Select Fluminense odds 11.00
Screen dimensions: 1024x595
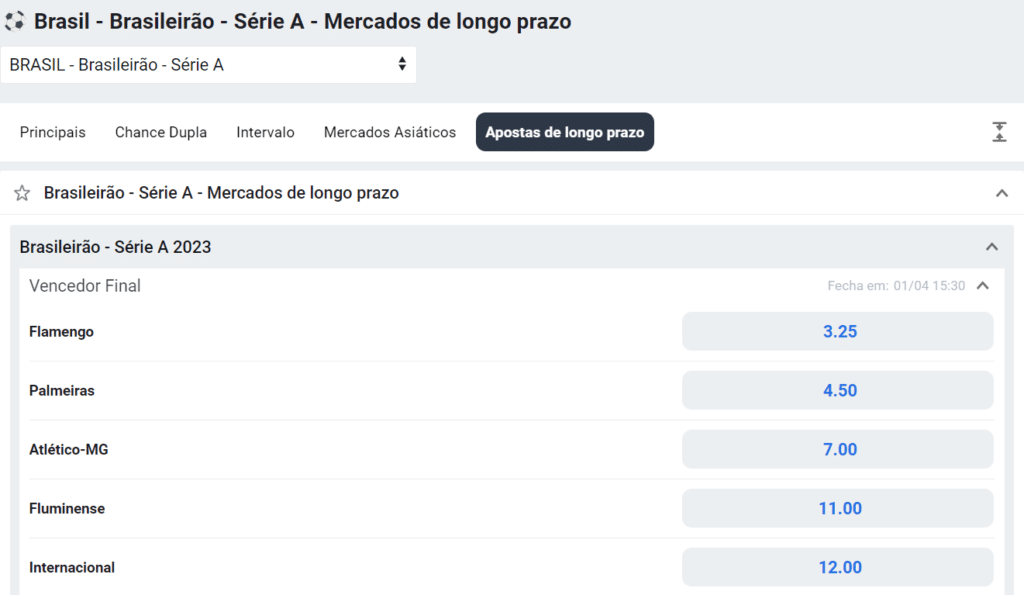[838, 508]
